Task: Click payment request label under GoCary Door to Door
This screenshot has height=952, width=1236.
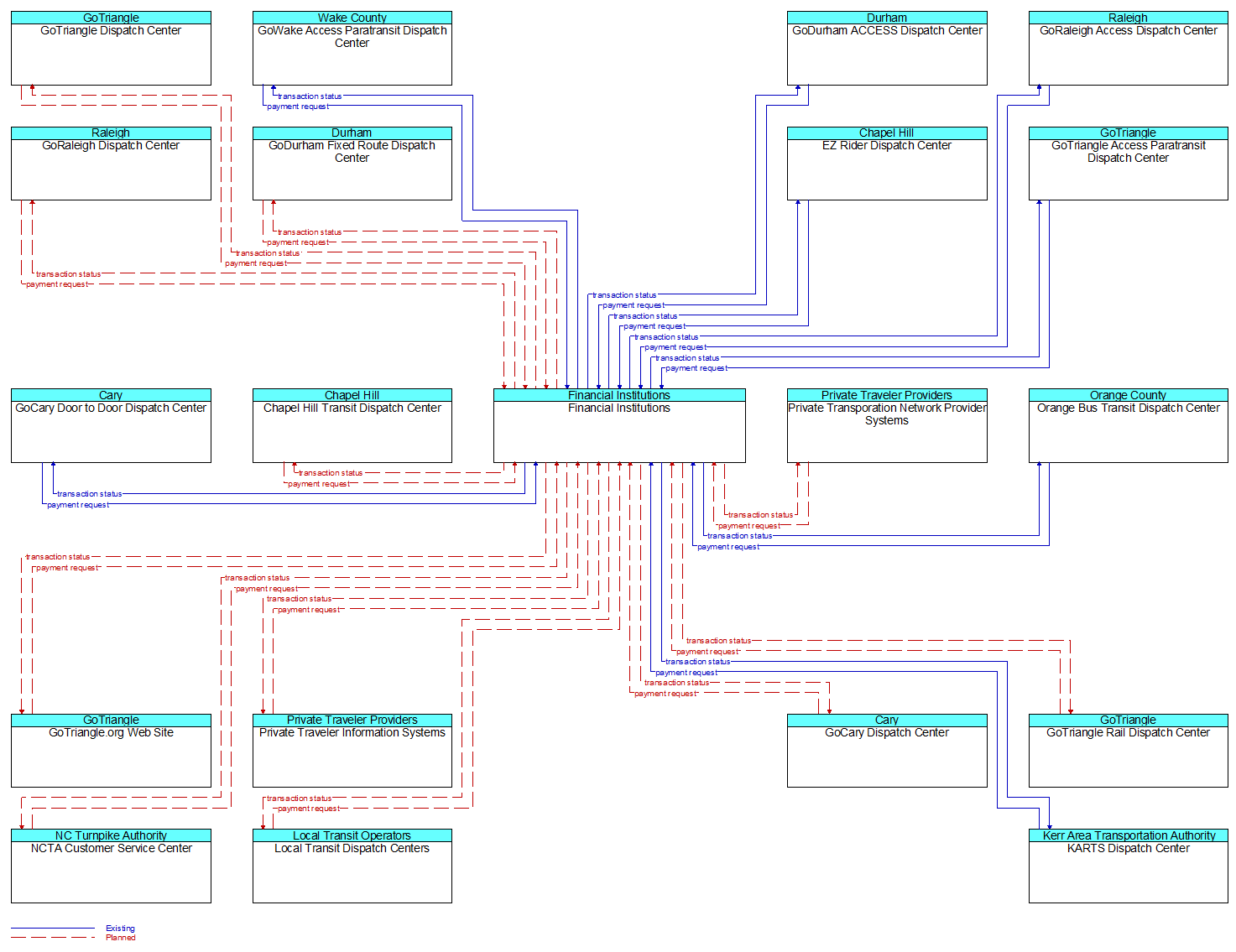Action: [x=78, y=505]
